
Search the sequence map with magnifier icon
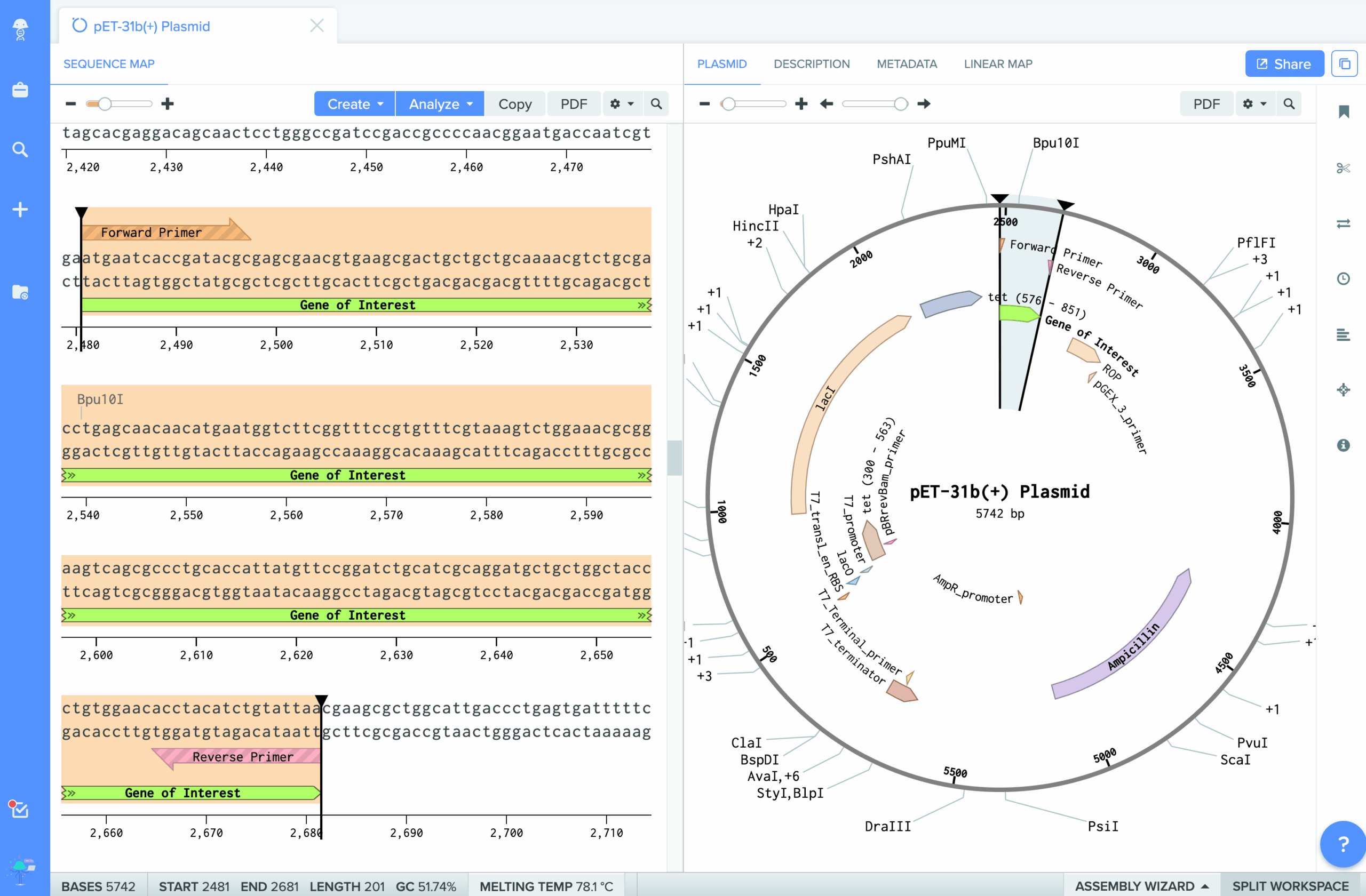click(x=656, y=104)
